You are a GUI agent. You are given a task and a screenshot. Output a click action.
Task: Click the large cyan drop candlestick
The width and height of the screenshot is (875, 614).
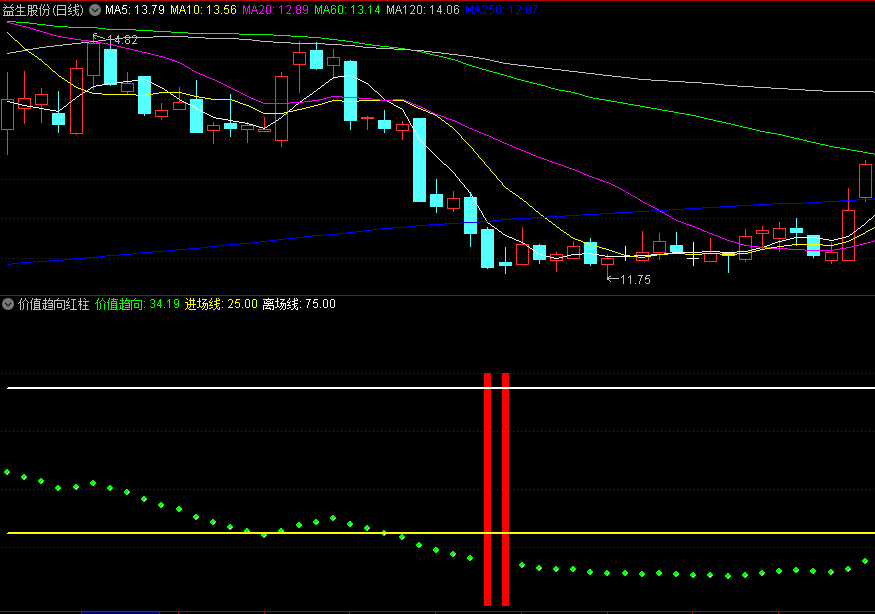click(419, 160)
